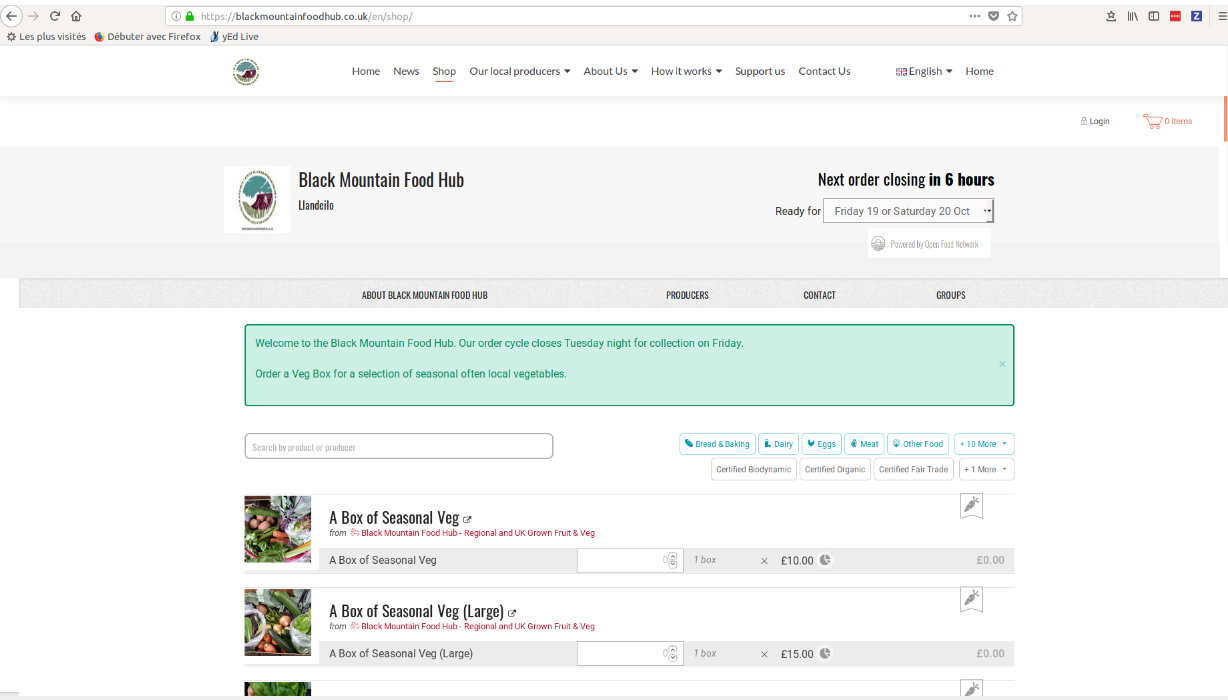Go to the first Home menu item

pyautogui.click(x=366, y=71)
